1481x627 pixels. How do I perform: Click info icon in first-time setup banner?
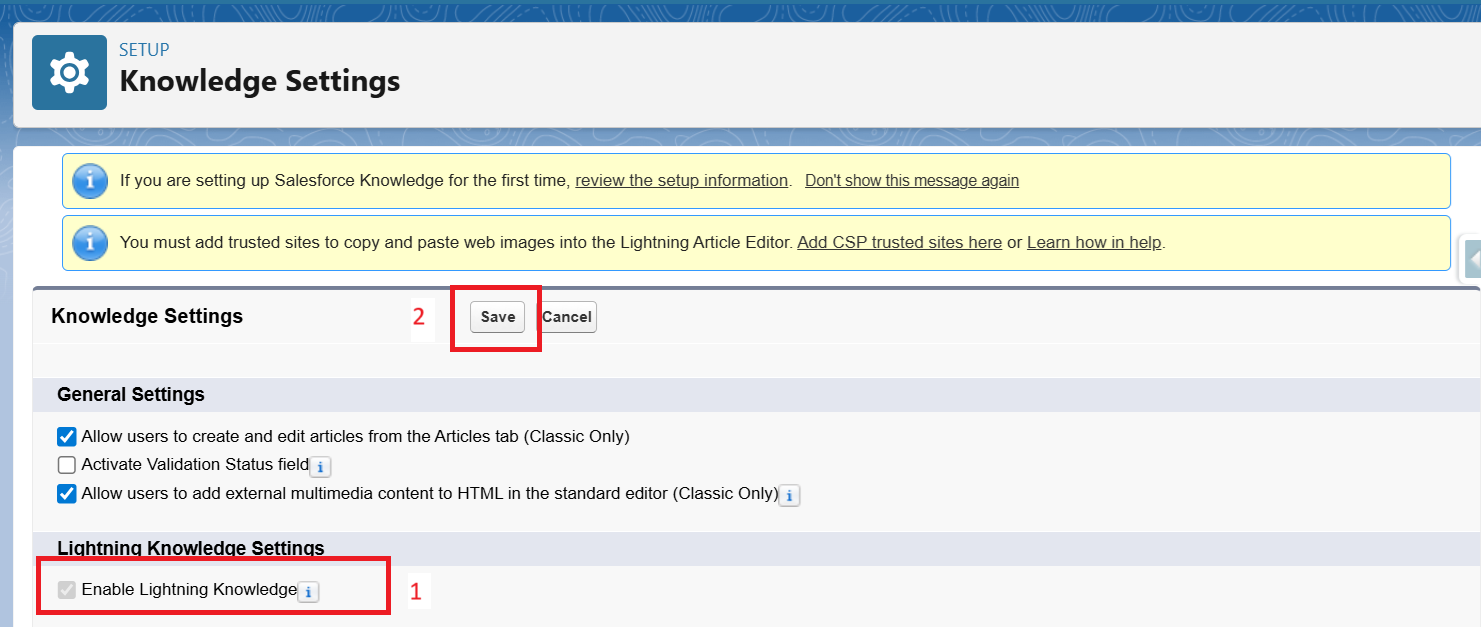click(x=91, y=181)
